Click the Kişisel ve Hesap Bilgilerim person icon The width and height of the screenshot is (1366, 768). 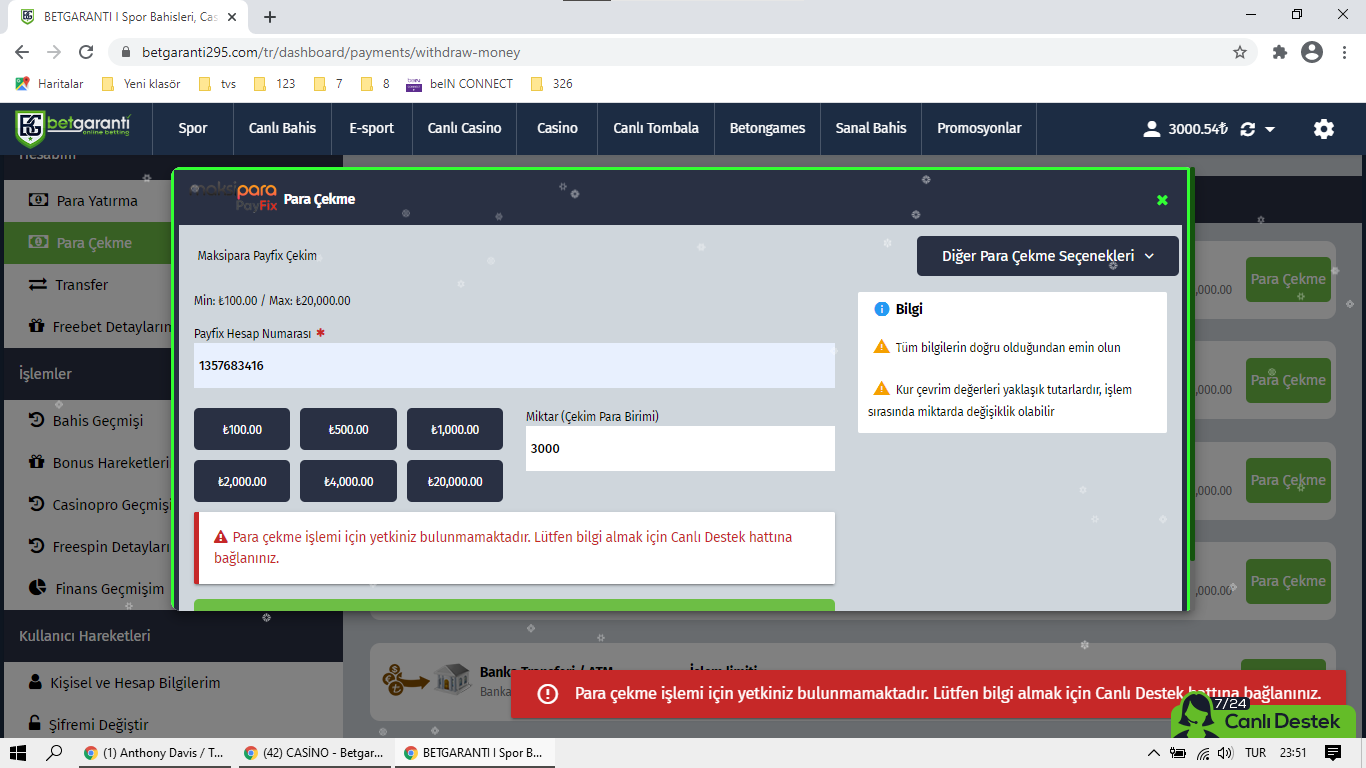point(34,682)
